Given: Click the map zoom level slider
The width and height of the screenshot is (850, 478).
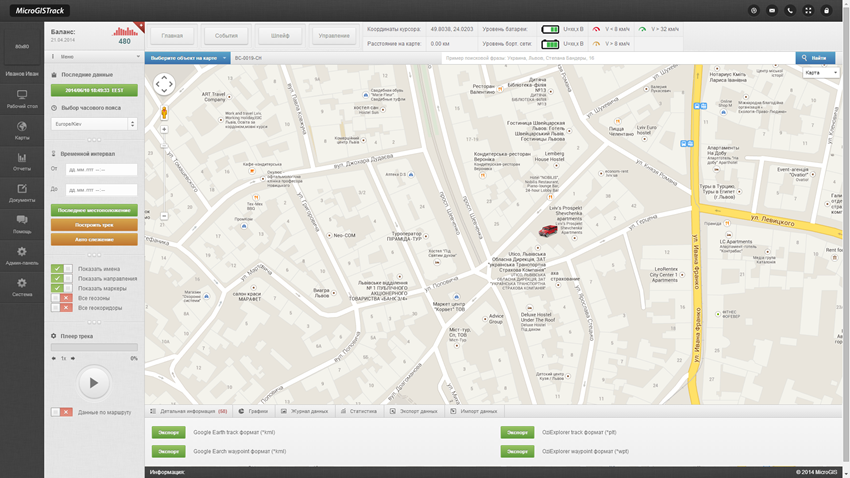Looking at the screenshot, I should pyautogui.click(x=164, y=173).
